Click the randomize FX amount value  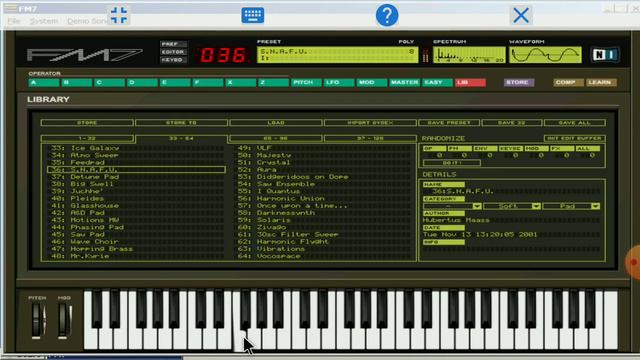pyautogui.click(x=566, y=156)
